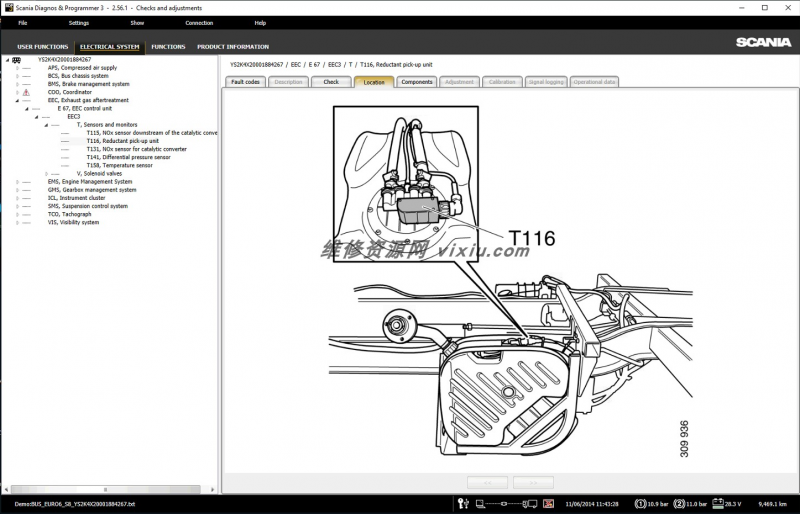Click the tree scrollbar left arrow

pos(7,489)
